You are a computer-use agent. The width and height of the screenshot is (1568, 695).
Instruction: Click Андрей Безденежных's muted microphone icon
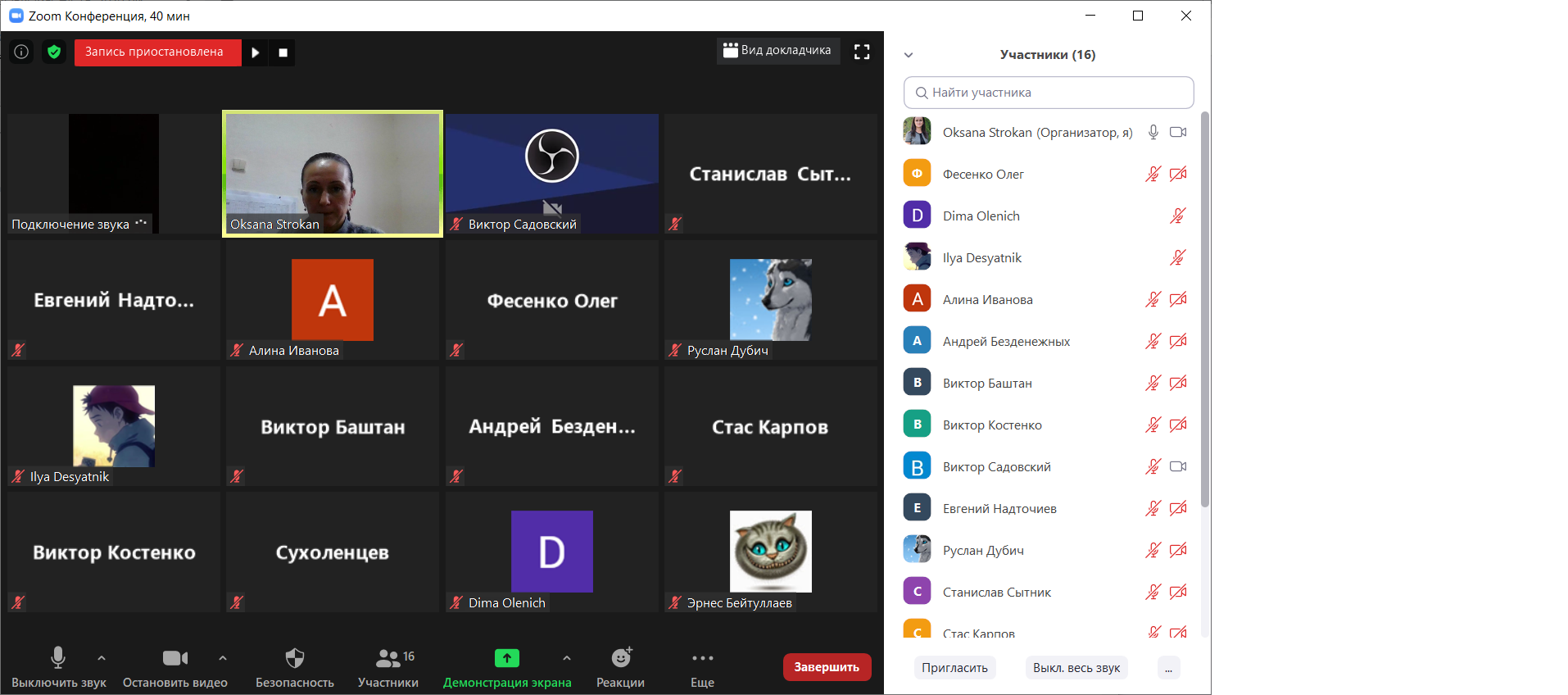[x=1153, y=341]
